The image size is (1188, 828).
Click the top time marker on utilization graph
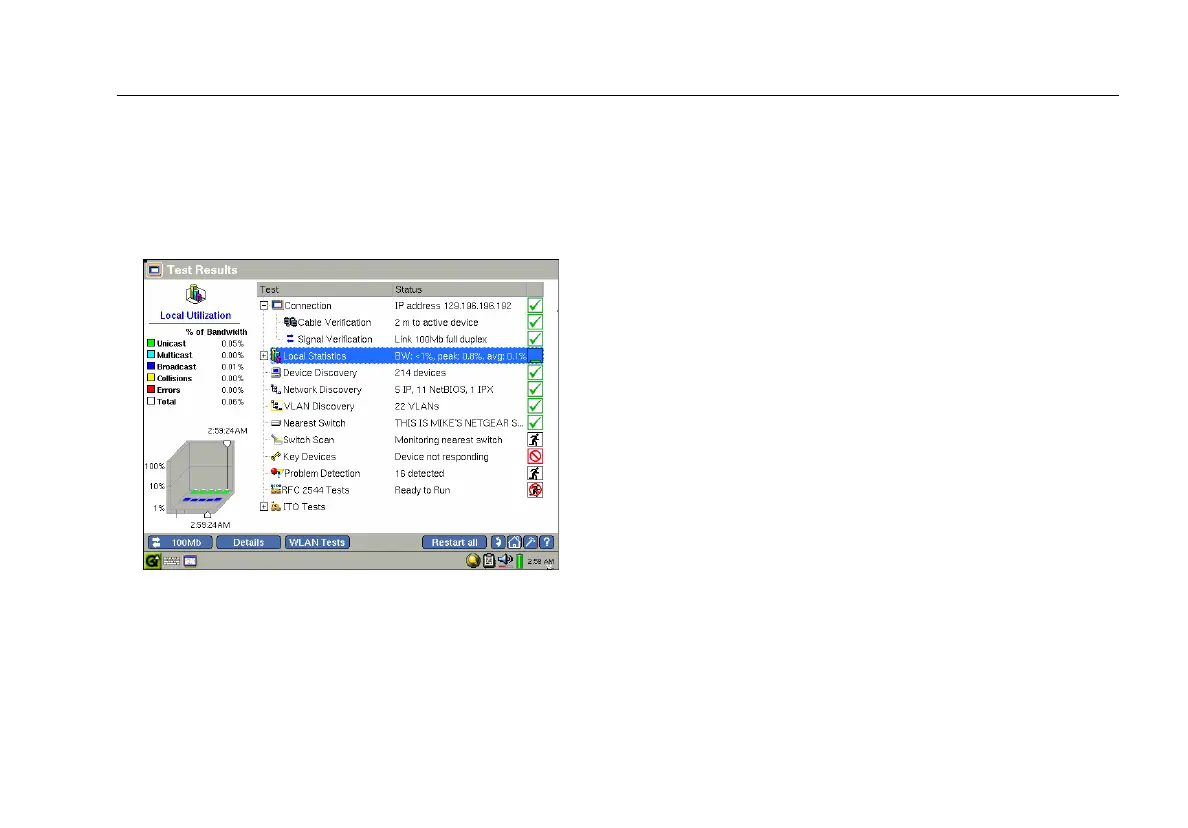[x=227, y=443]
